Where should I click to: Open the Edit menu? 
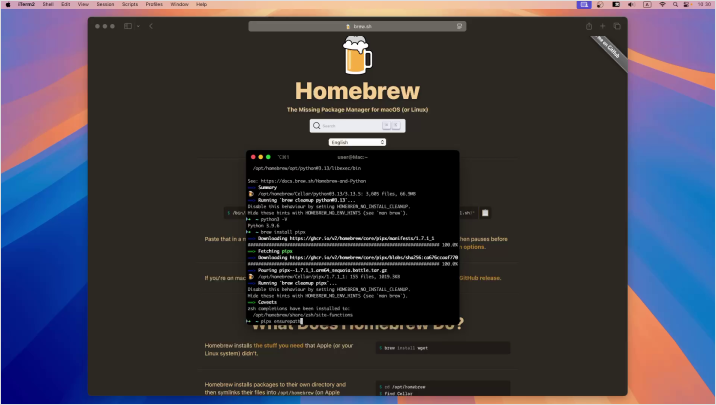coord(66,4)
